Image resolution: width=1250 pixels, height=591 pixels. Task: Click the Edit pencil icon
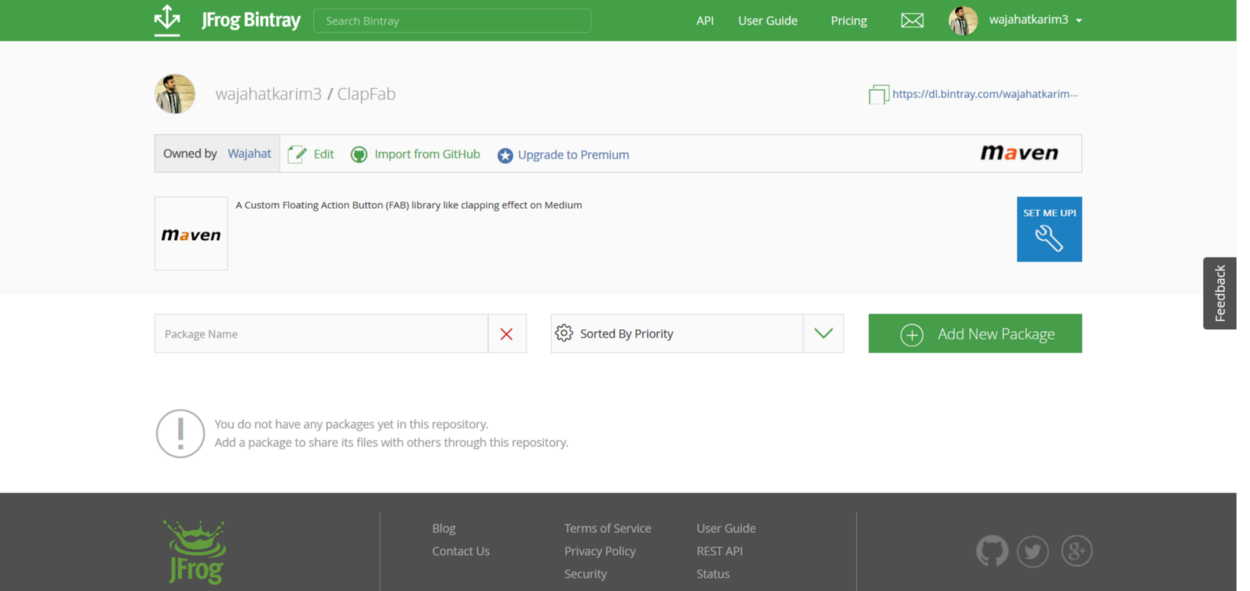[x=297, y=154]
